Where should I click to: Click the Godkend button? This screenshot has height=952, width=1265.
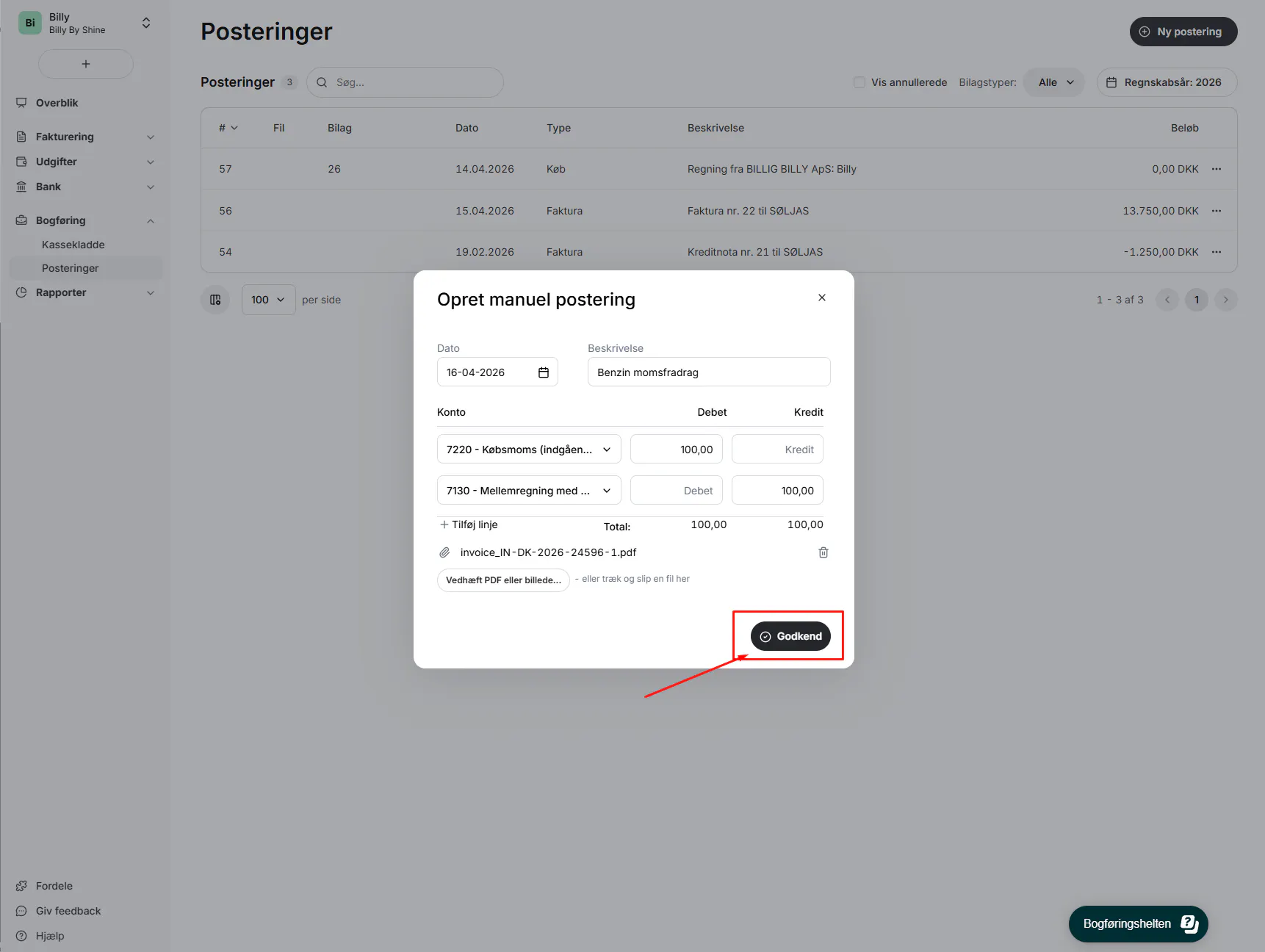point(790,636)
